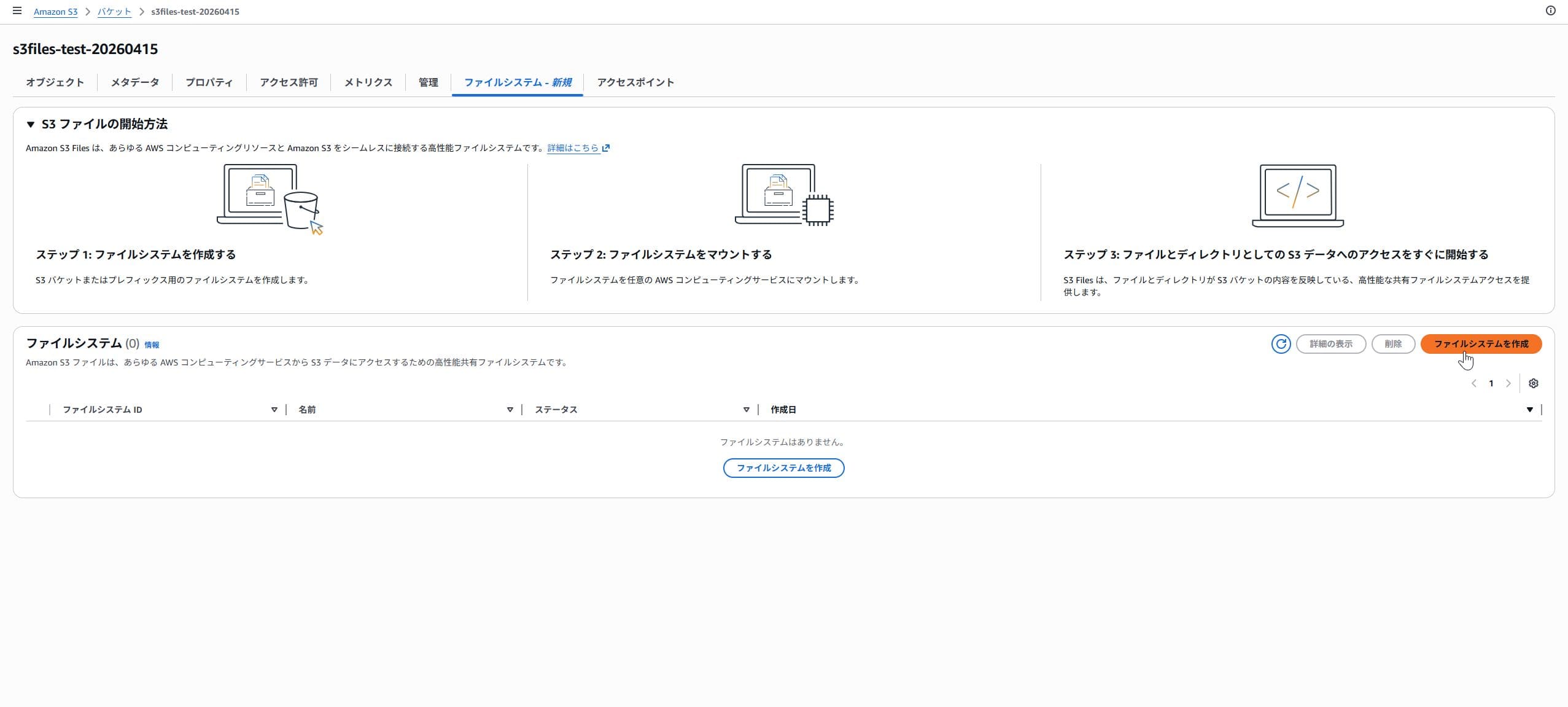The image size is (1568, 707).
Task: Open the 作成日 column sort dropdown
Action: (x=1529, y=409)
